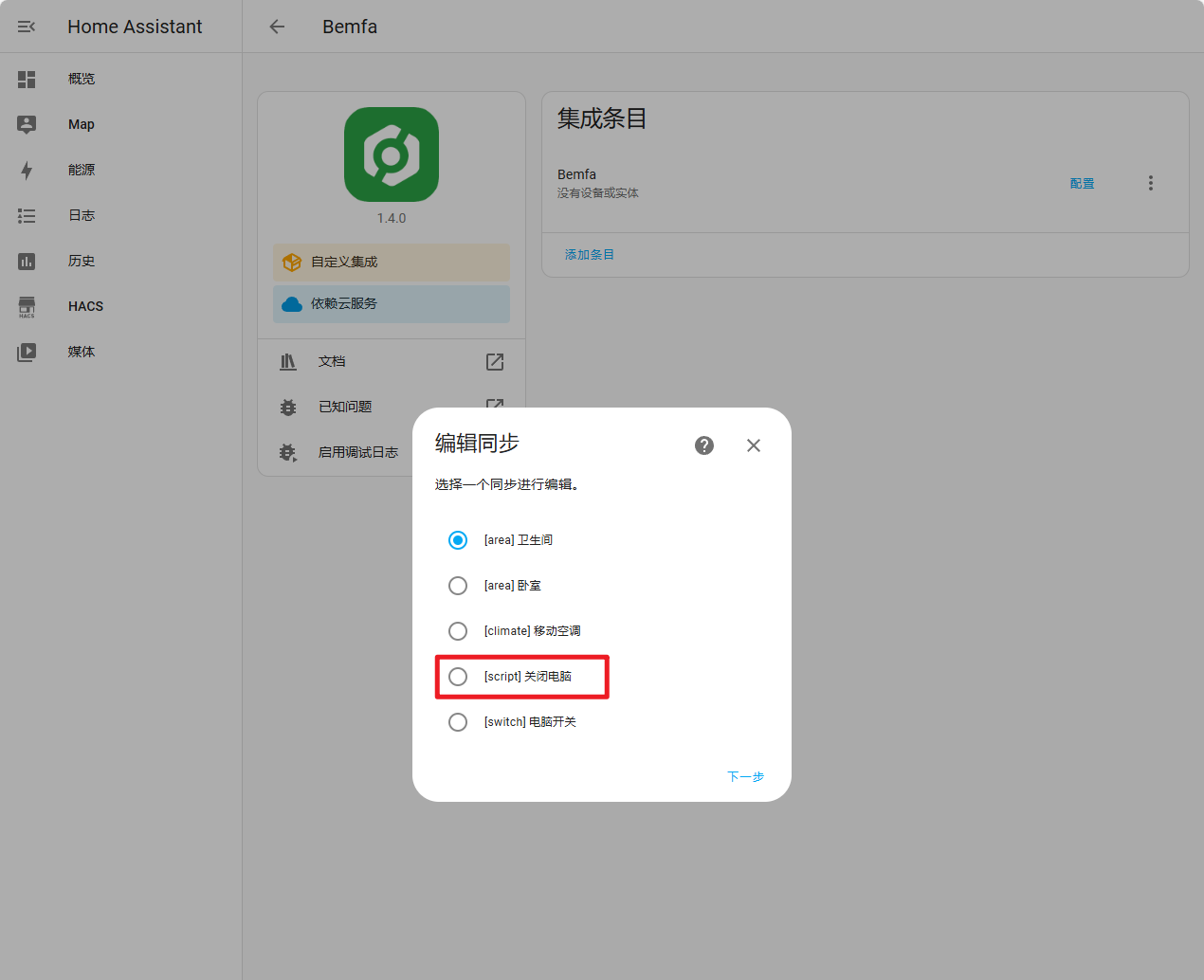Open the 媒体 media play icon
This screenshot has height=980, width=1204.
[x=27, y=352]
